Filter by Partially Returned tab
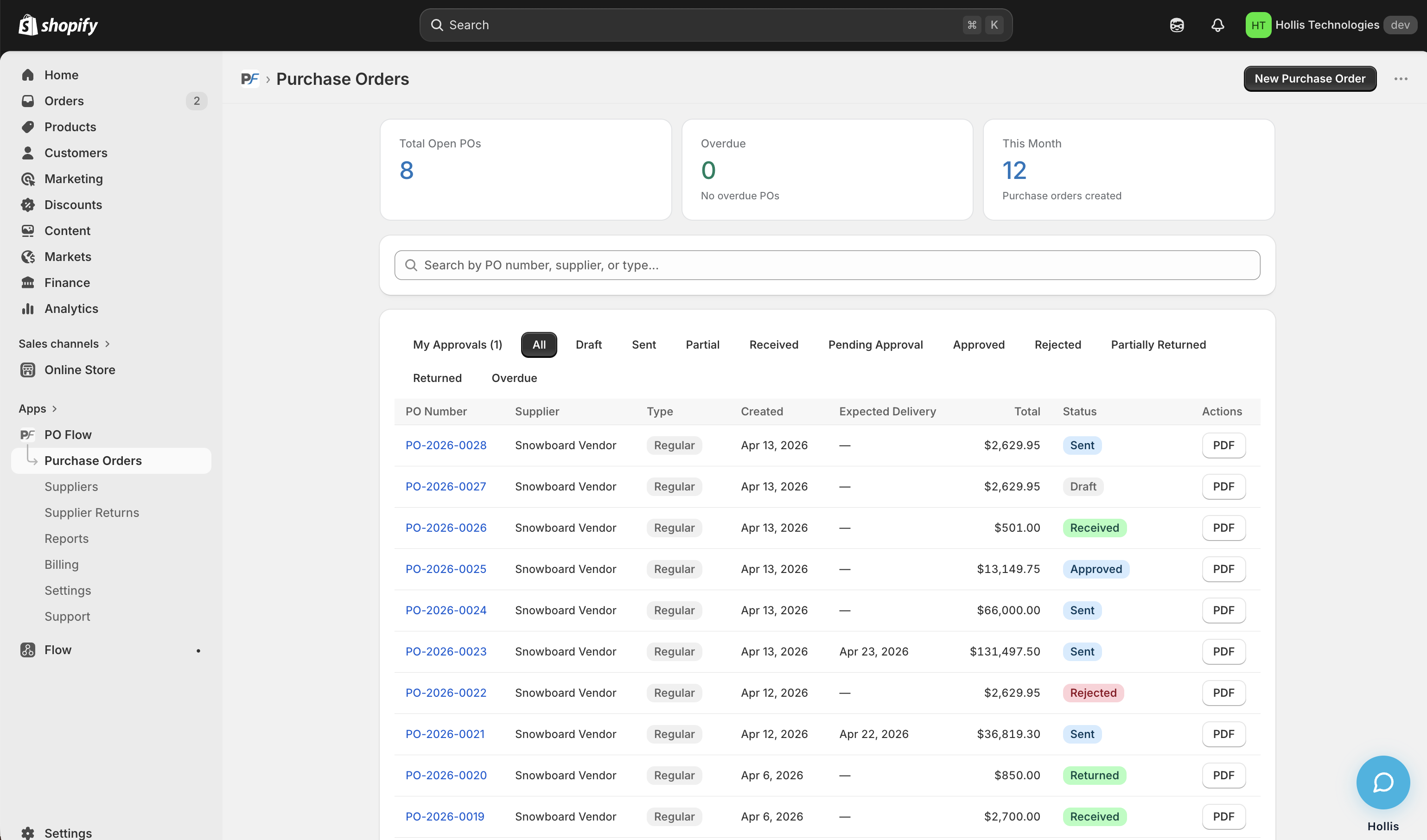 coord(1158,345)
